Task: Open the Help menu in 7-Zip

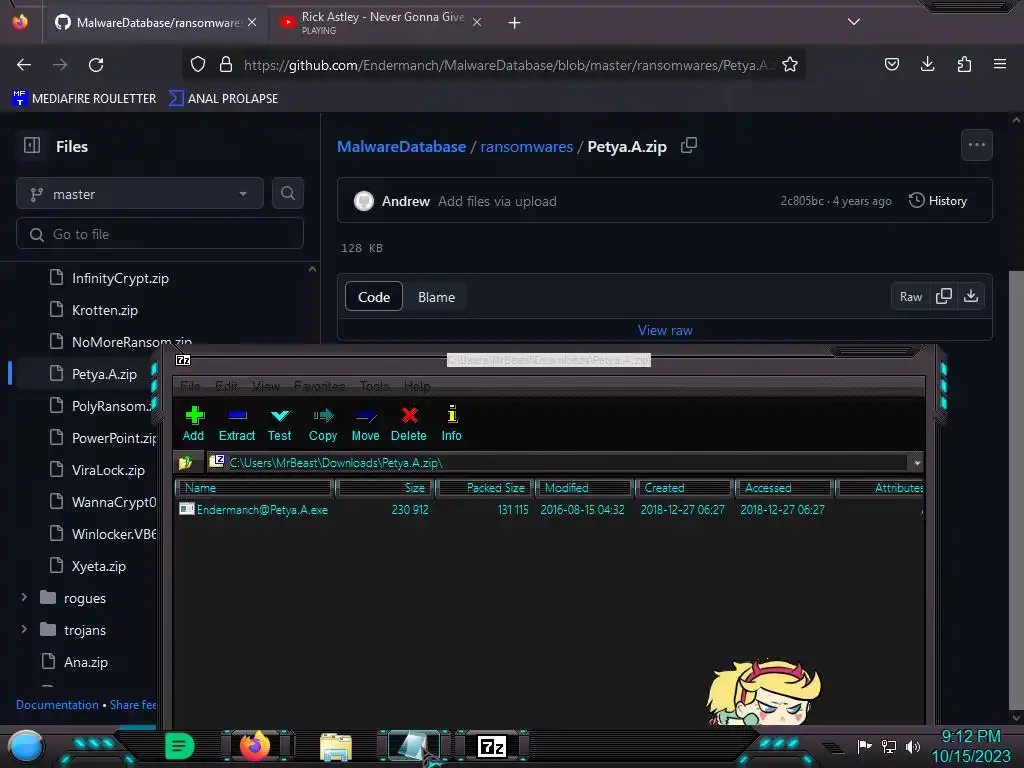Action: [x=417, y=386]
